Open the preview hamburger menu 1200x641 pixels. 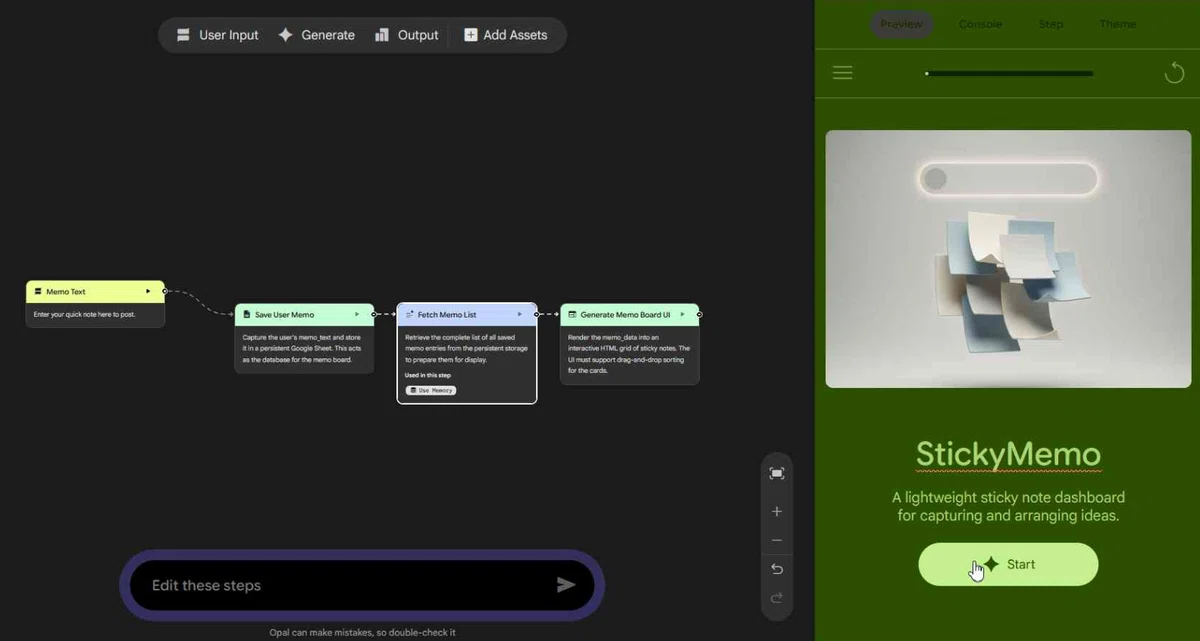point(843,73)
